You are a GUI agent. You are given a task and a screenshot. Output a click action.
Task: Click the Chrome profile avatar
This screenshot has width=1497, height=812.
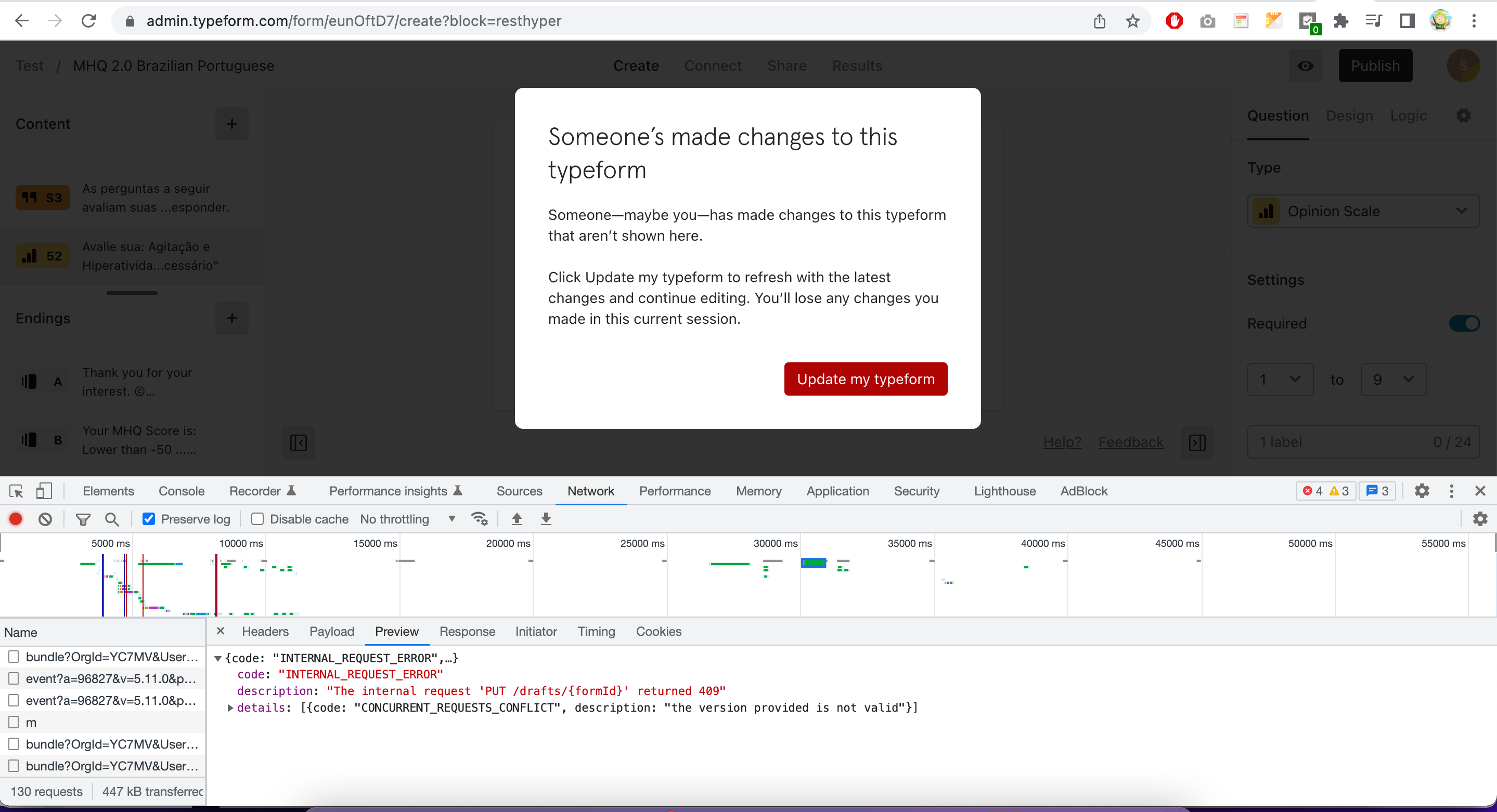1441,21
